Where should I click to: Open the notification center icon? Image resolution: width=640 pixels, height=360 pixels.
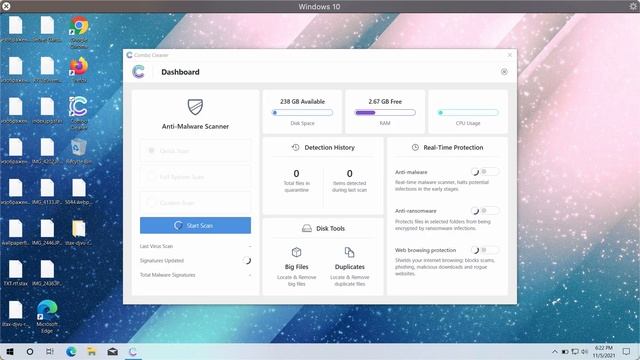click(626, 351)
